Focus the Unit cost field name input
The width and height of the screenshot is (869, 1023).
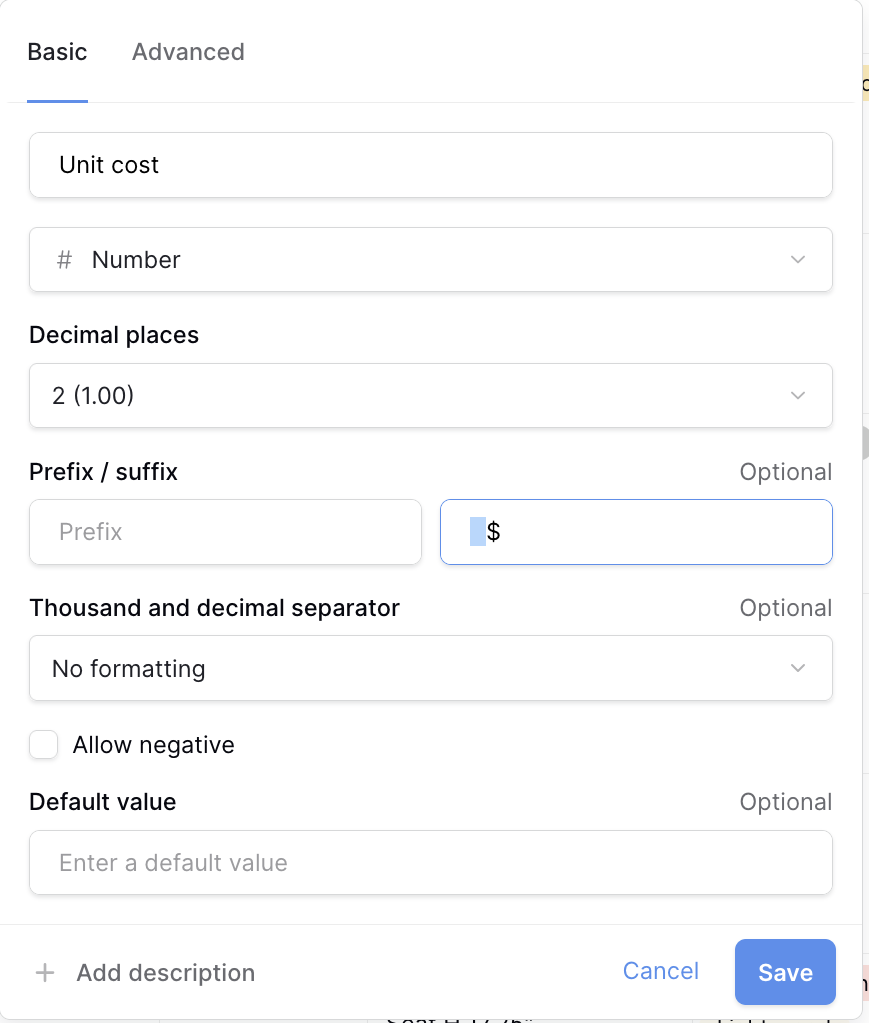(x=430, y=165)
